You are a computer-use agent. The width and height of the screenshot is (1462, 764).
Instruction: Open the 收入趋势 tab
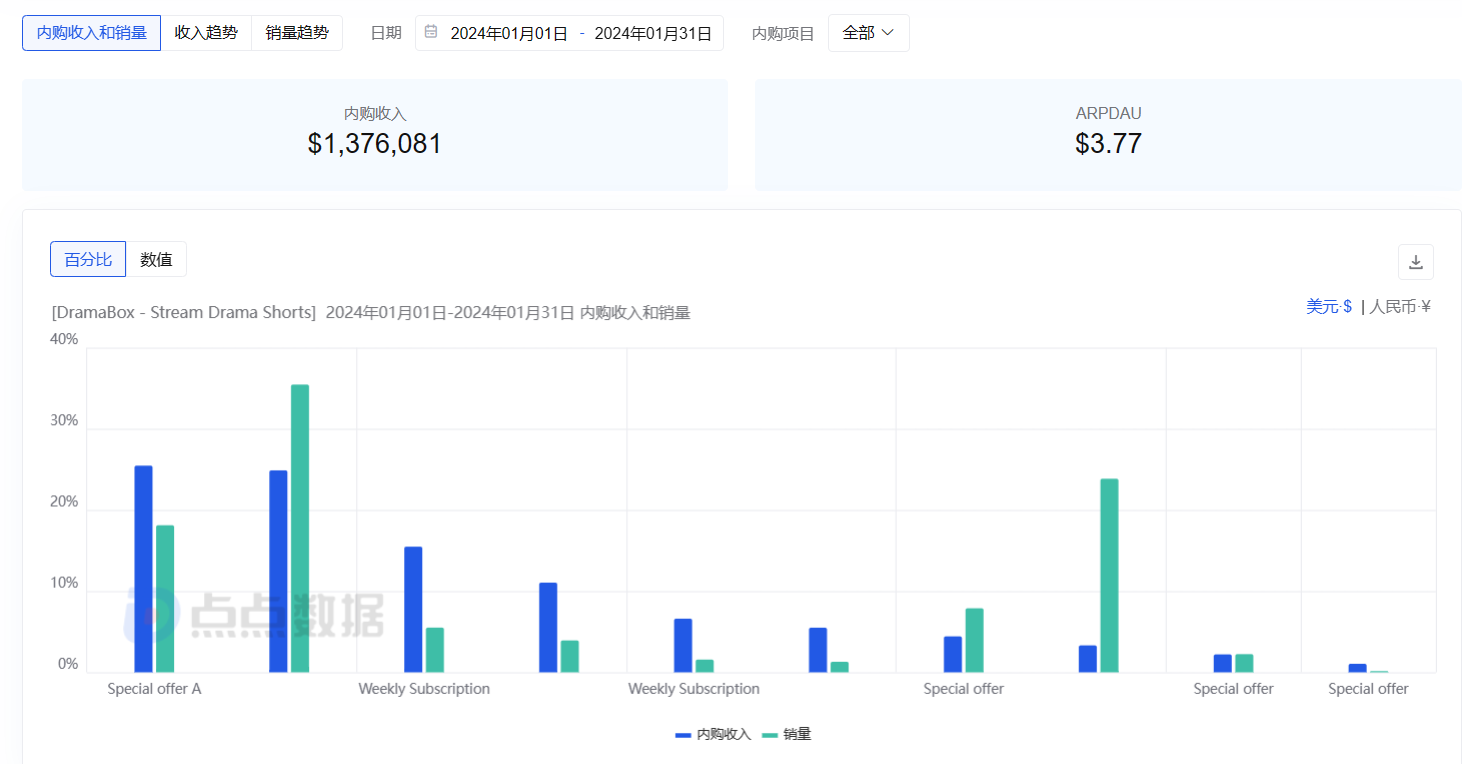tap(206, 33)
